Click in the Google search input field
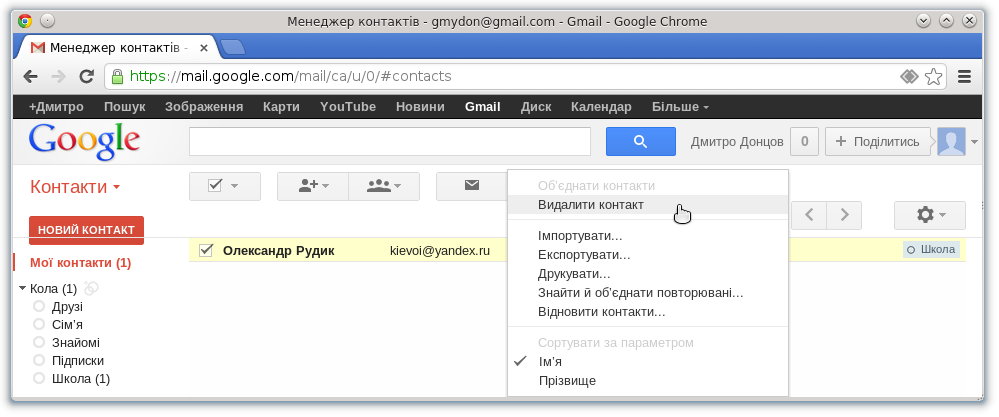Screen dimensions: 999x417 click(x=390, y=141)
